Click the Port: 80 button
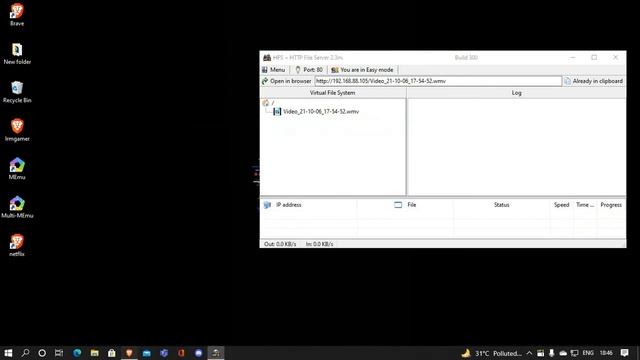This screenshot has width=640, height=360. pyautogui.click(x=309, y=70)
